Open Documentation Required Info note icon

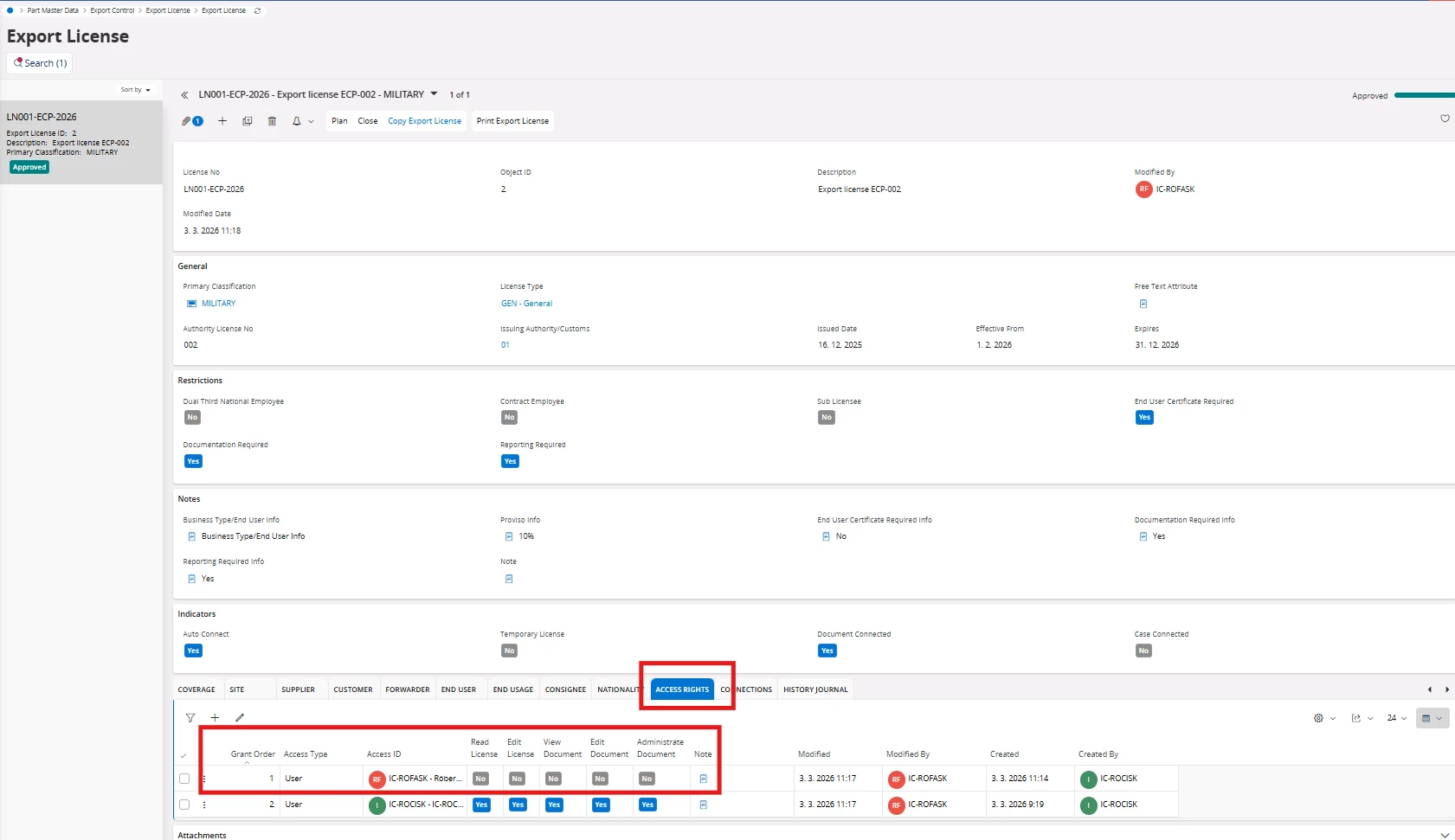(1143, 536)
